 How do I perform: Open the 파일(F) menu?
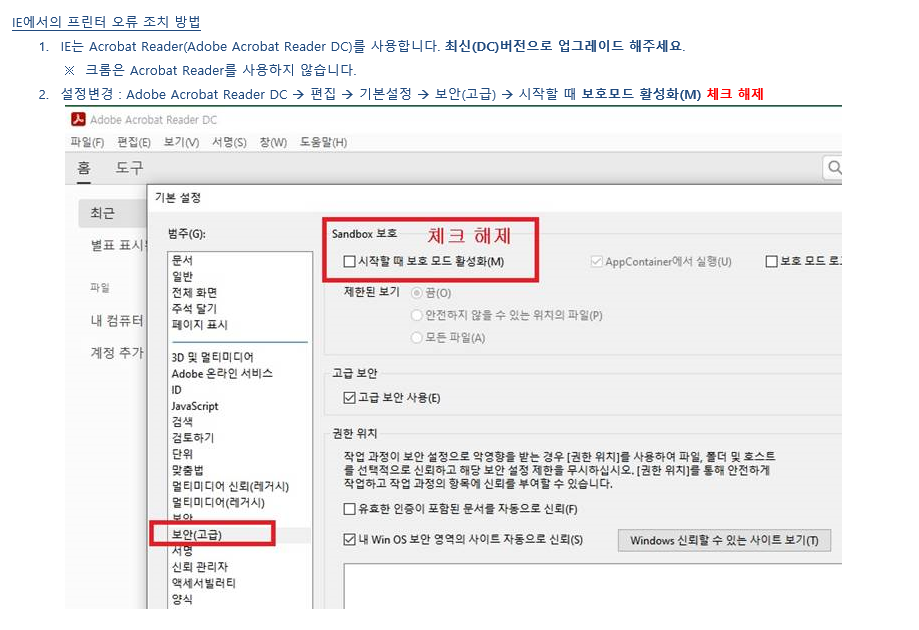point(87,143)
